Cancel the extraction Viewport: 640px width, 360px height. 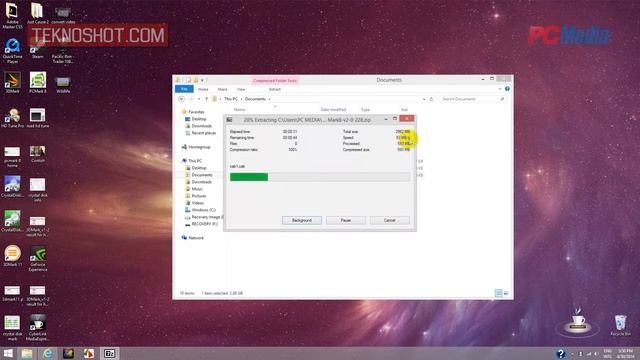pyautogui.click(x=389, y=220)
